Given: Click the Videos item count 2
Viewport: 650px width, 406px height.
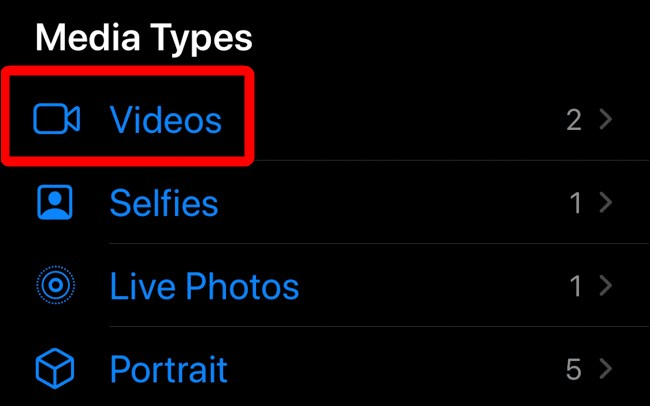Looking at the screenshot, I should click(x=573, y=121).
